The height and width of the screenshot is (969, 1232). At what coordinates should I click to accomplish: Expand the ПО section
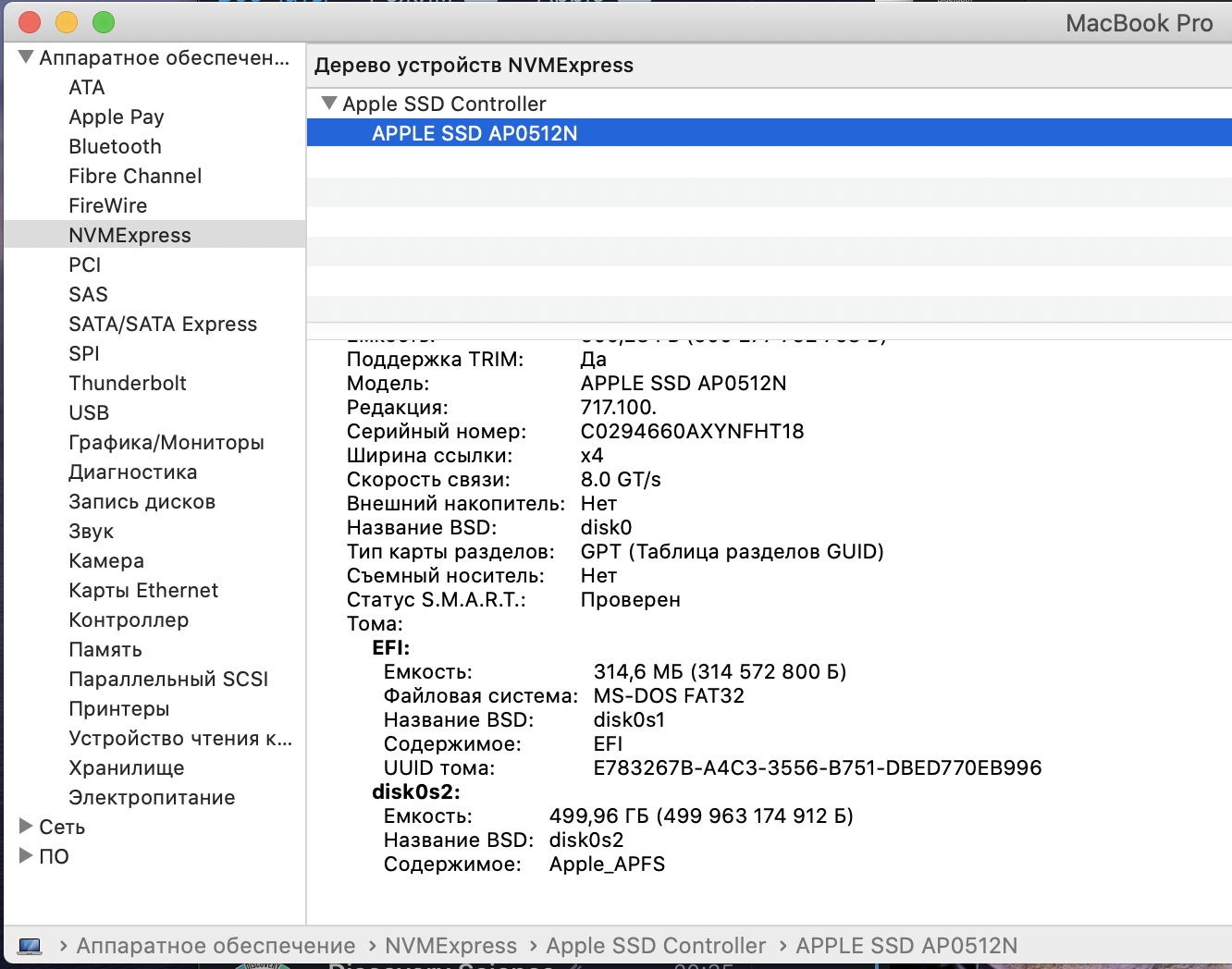(x=26, y=855)
